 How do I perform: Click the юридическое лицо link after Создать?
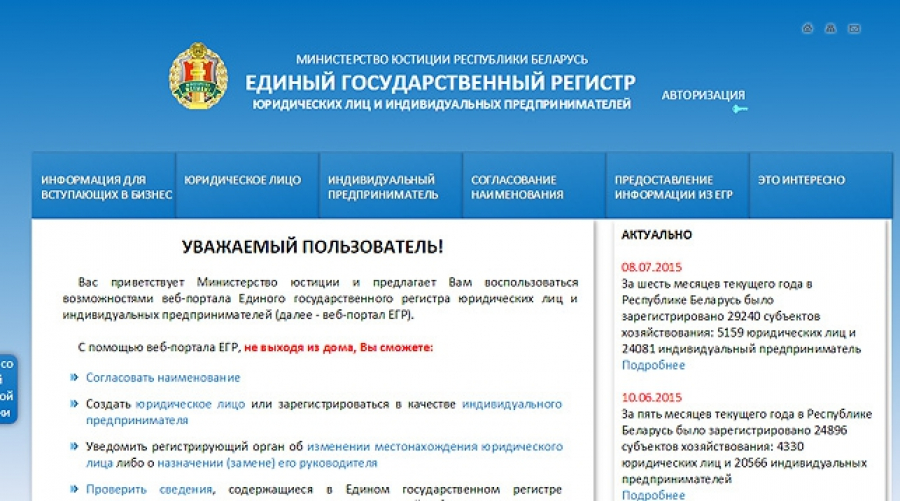[190, 404]
